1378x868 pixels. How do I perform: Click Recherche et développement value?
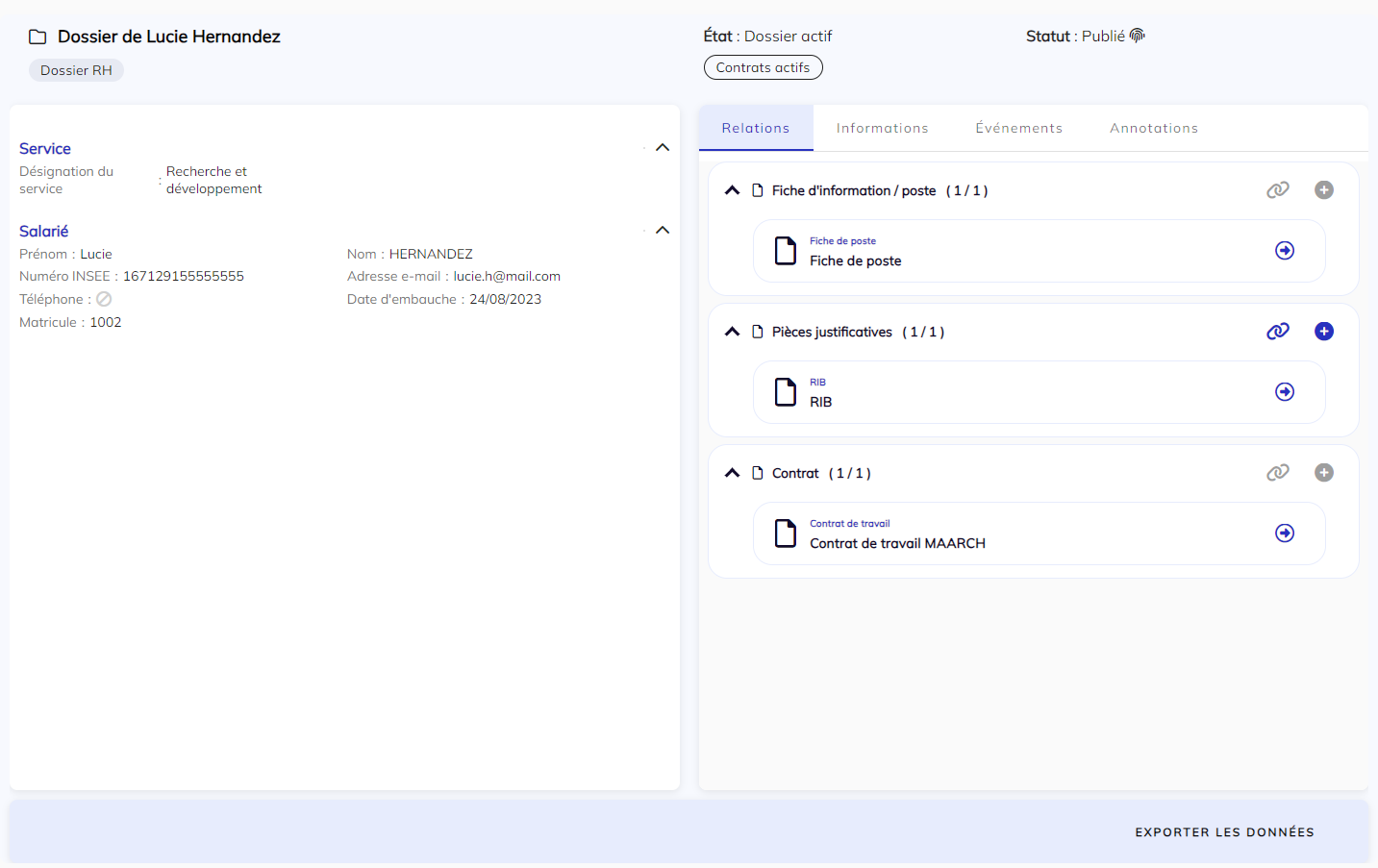213,180
